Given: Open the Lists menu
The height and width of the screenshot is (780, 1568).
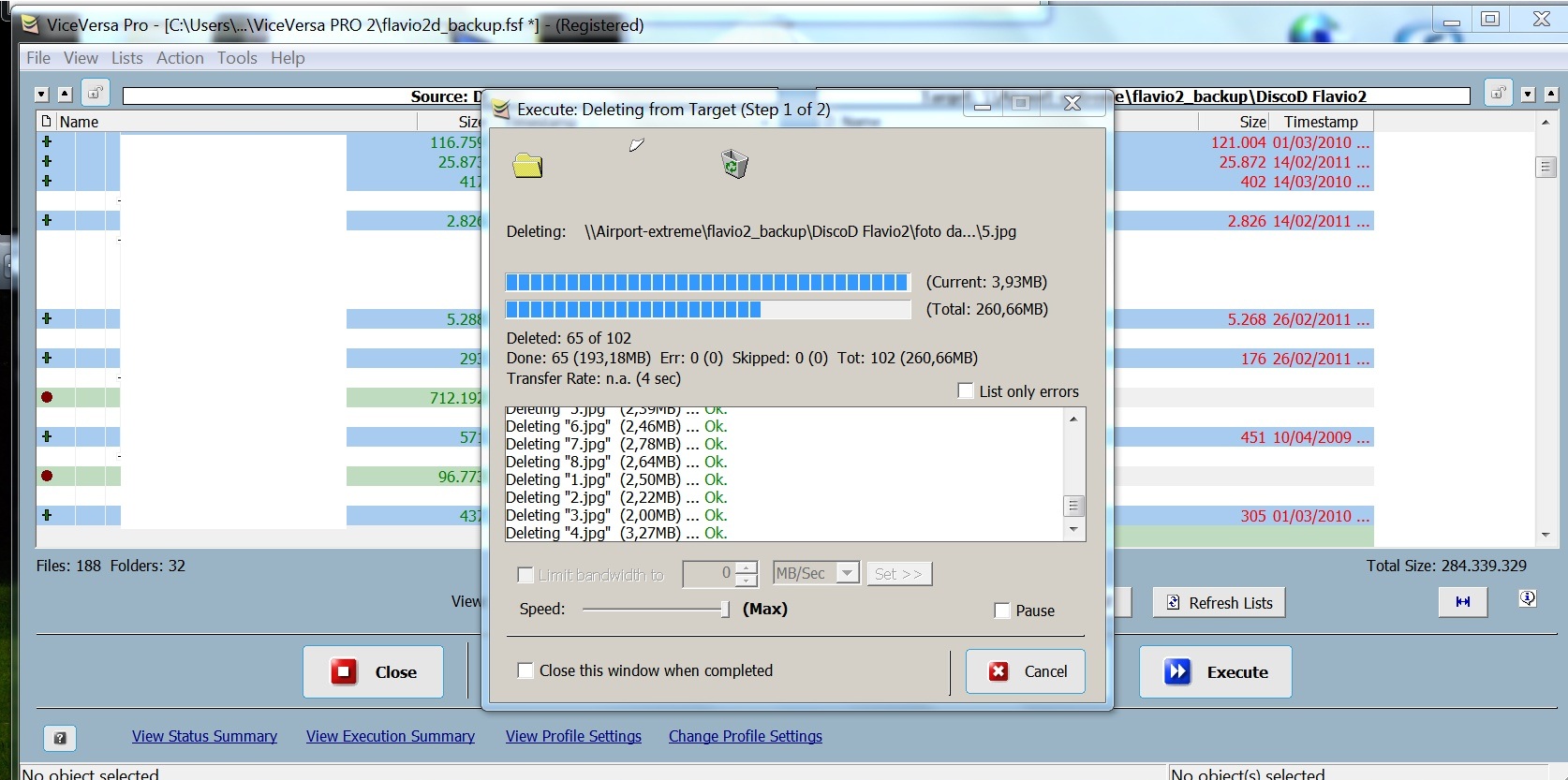Looking at the screenshot, I should click(127, 58).
